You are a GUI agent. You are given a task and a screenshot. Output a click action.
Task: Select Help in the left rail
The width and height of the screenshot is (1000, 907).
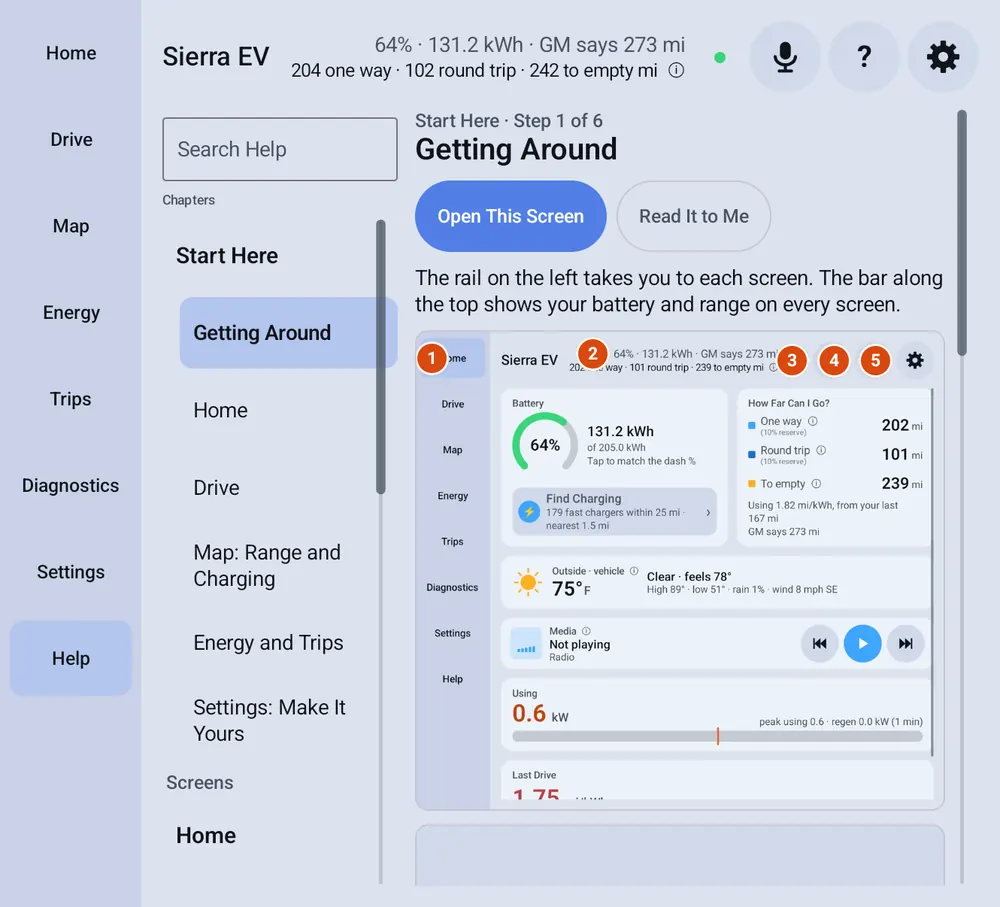pyautogui.click(x=71, y=658)
